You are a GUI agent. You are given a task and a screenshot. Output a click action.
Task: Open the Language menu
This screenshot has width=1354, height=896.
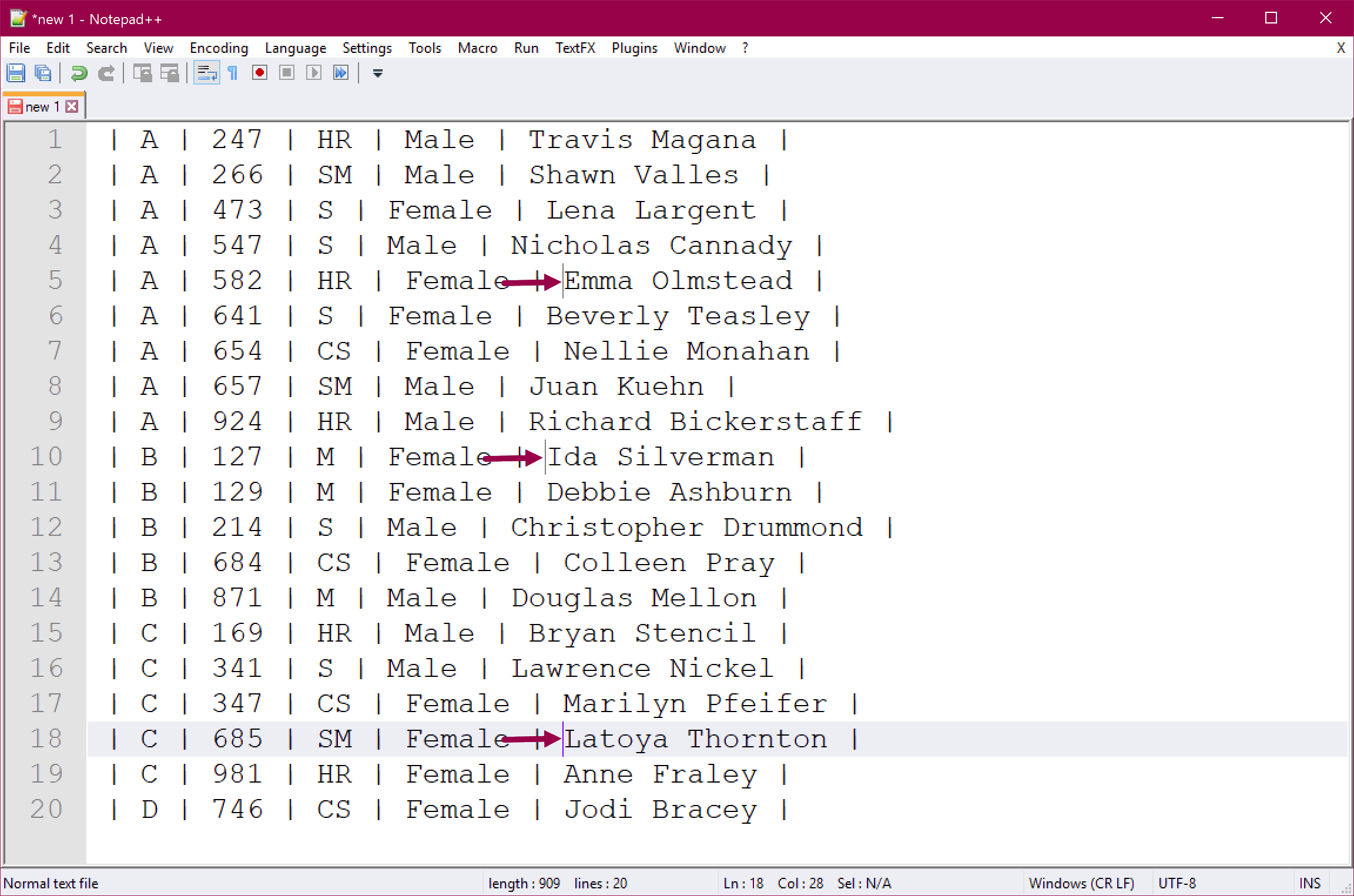pyautogui.click(x=295, y=48)
